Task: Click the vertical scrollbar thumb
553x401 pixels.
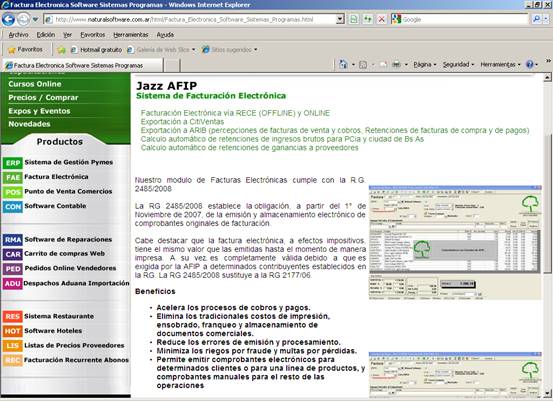Action: [x=547, y=203]
